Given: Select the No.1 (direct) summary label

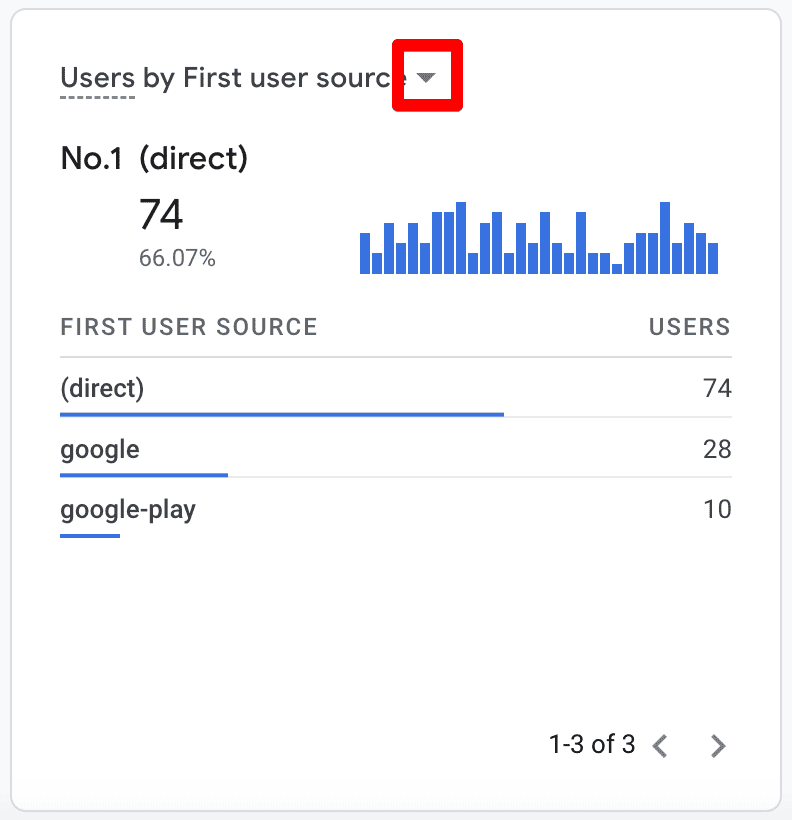Looking at the screenshot, I should point(154,158).
